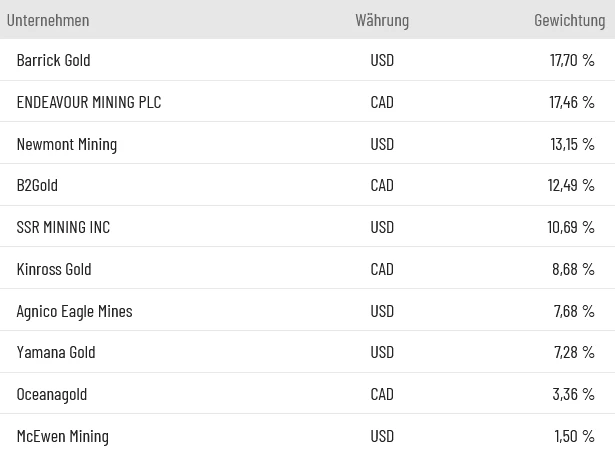Select the Gewichtung column header
The width and height of the screenshot is (615, 451).
coord(570,20)
